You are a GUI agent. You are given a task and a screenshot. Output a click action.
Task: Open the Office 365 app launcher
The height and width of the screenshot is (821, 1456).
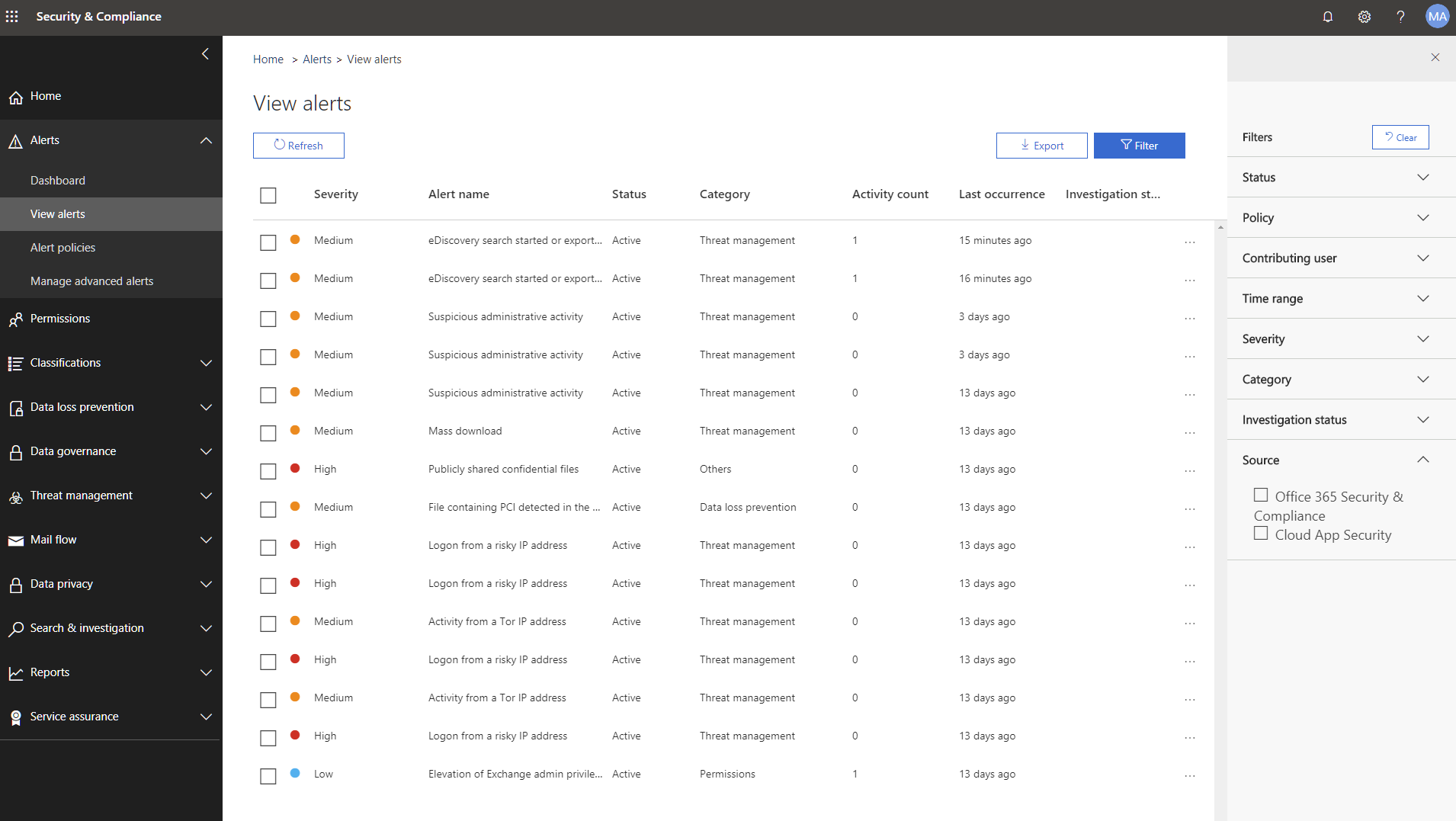pyautogui.click(x=11, y=16)
